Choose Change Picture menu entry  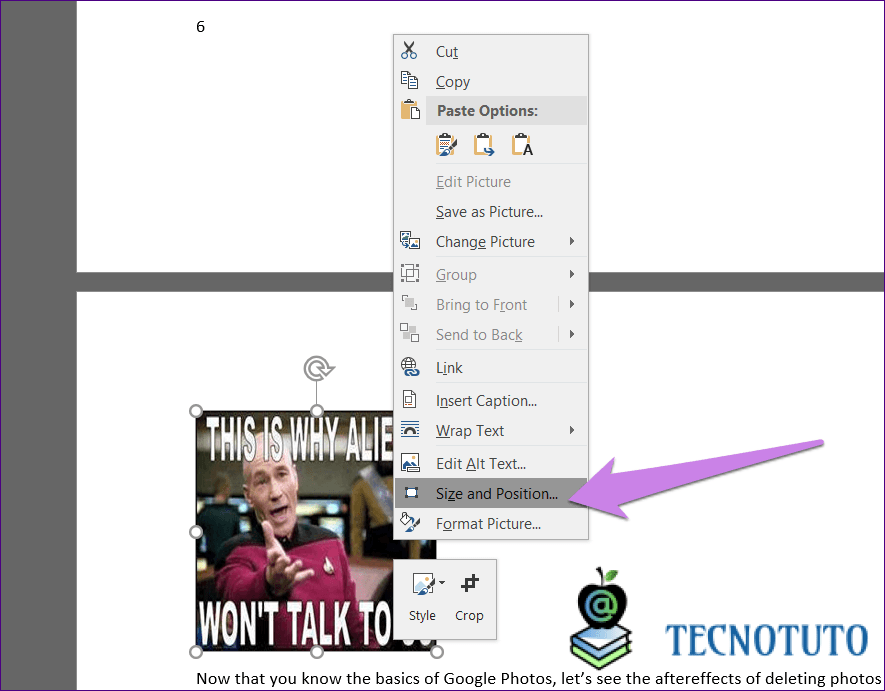(x=490, y=242)
